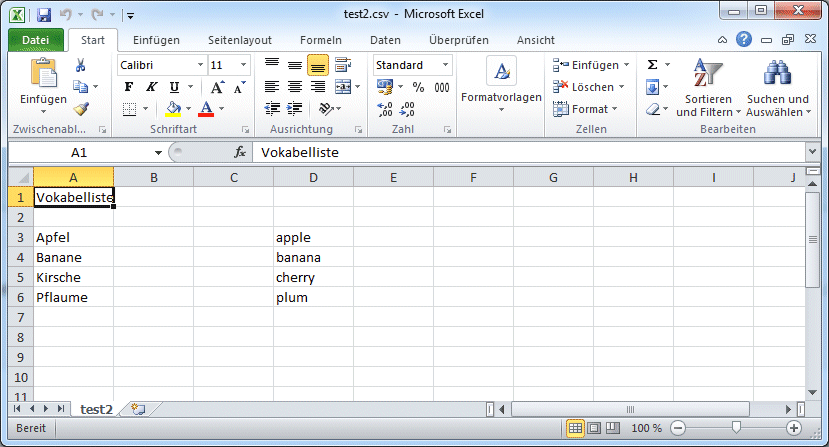Apply percent style with the % icon

coord(418,87)
